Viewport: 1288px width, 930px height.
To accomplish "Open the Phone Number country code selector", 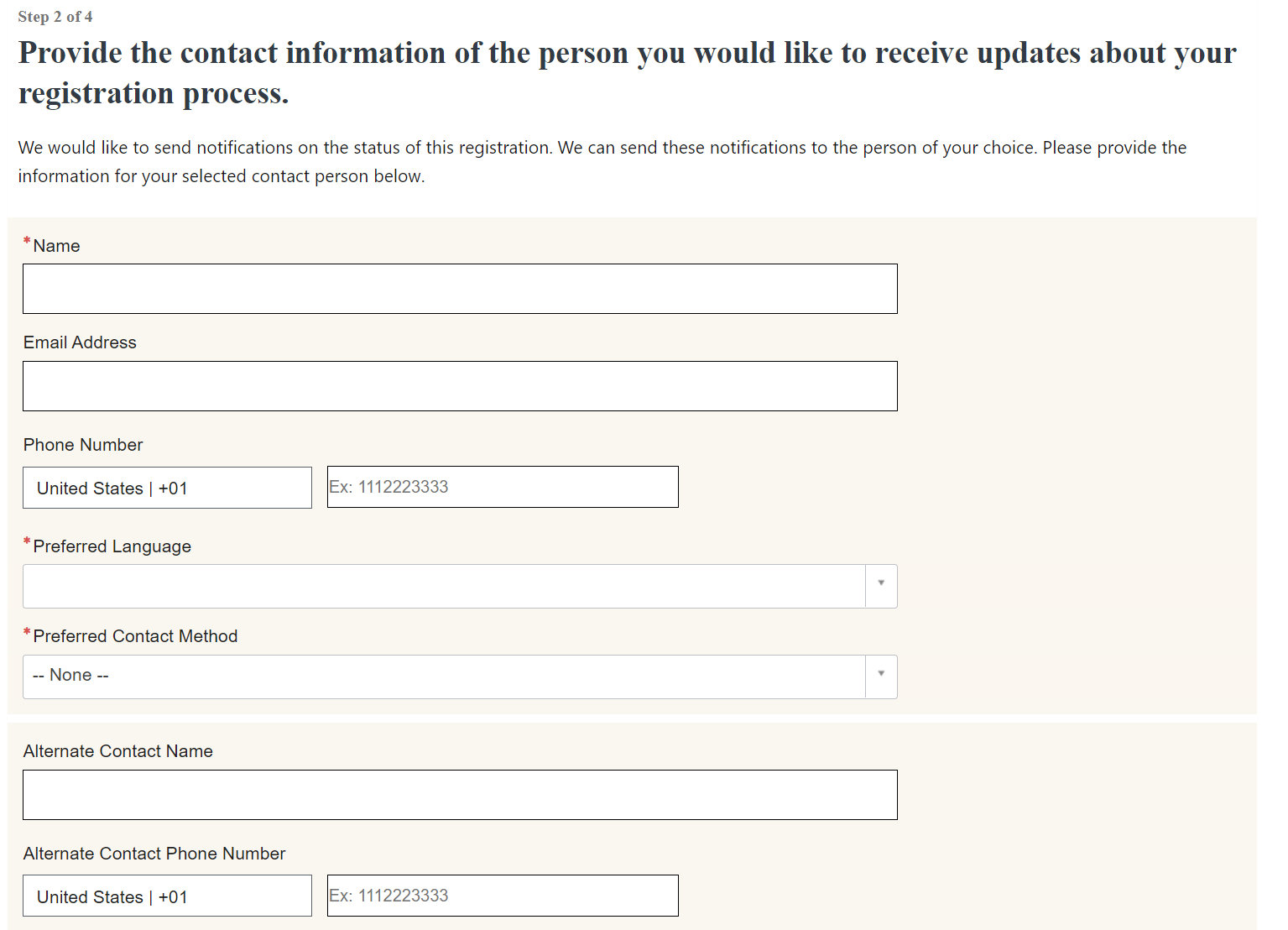I will coord(167,488).
